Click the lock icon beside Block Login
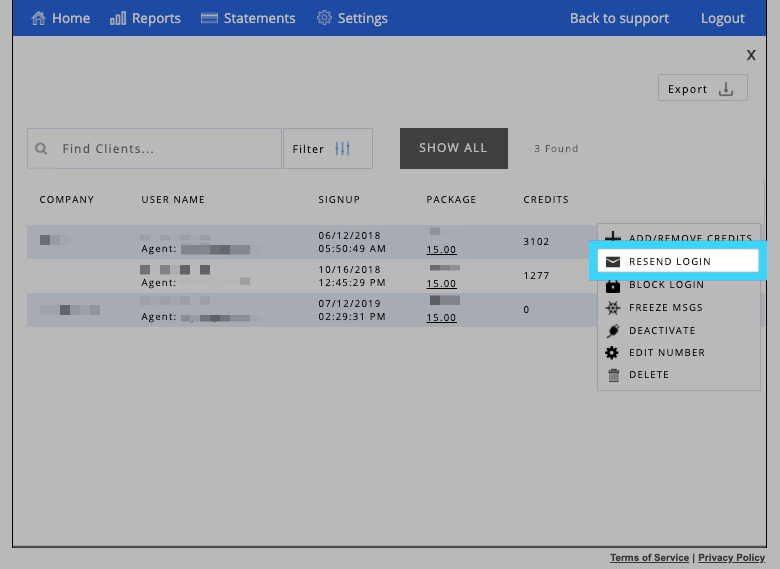 tap(613, 285)
